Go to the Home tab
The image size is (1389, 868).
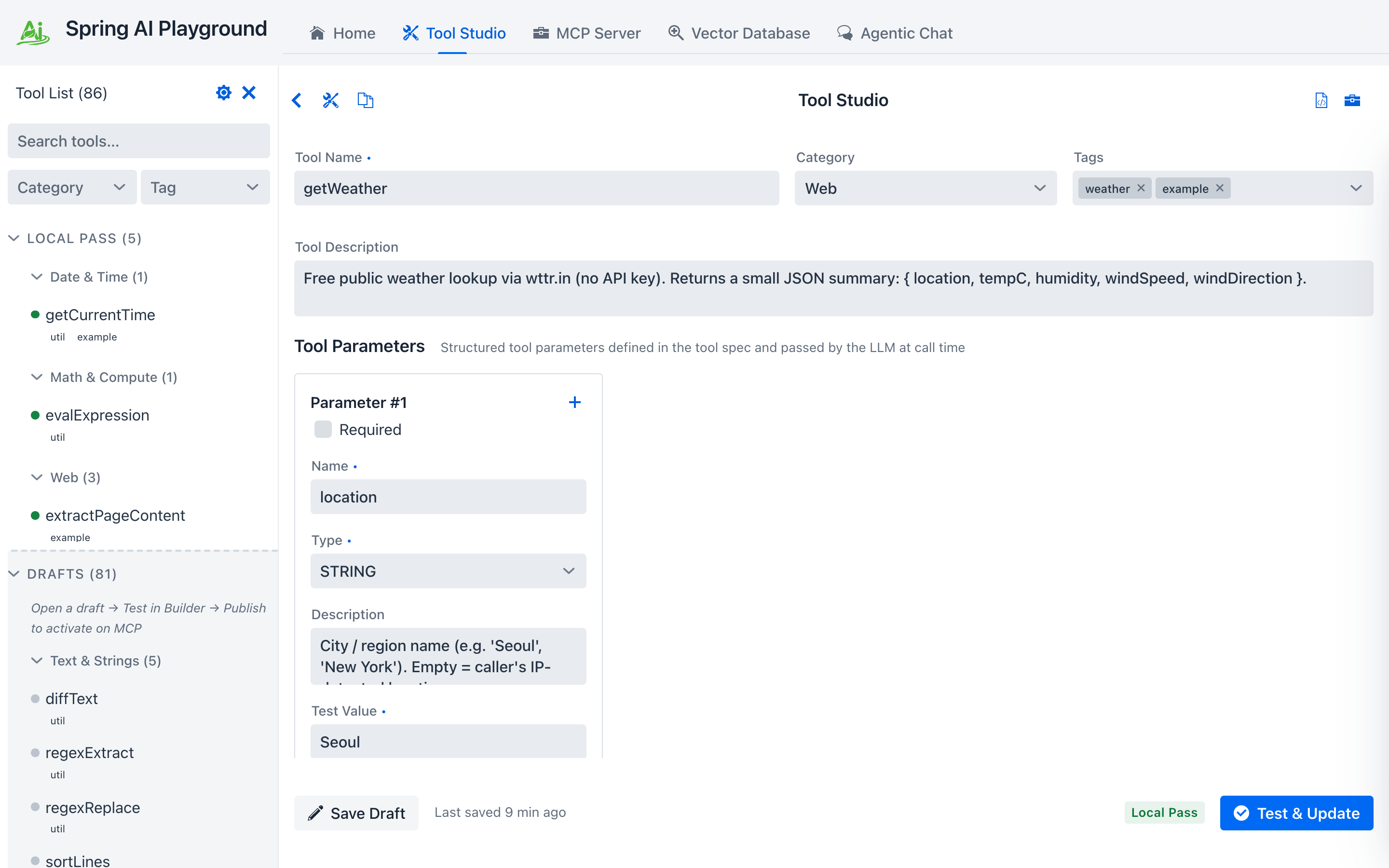(342, 33)
